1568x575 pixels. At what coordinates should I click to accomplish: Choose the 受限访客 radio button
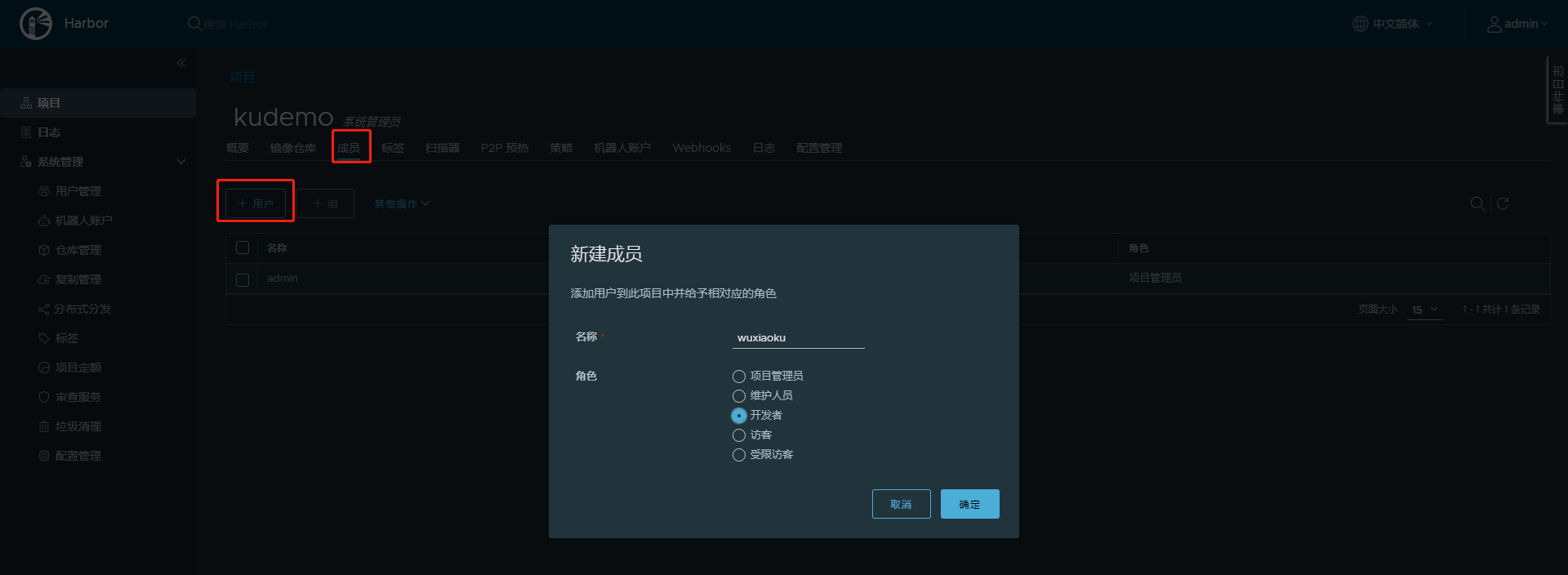[x=739, y=455]
